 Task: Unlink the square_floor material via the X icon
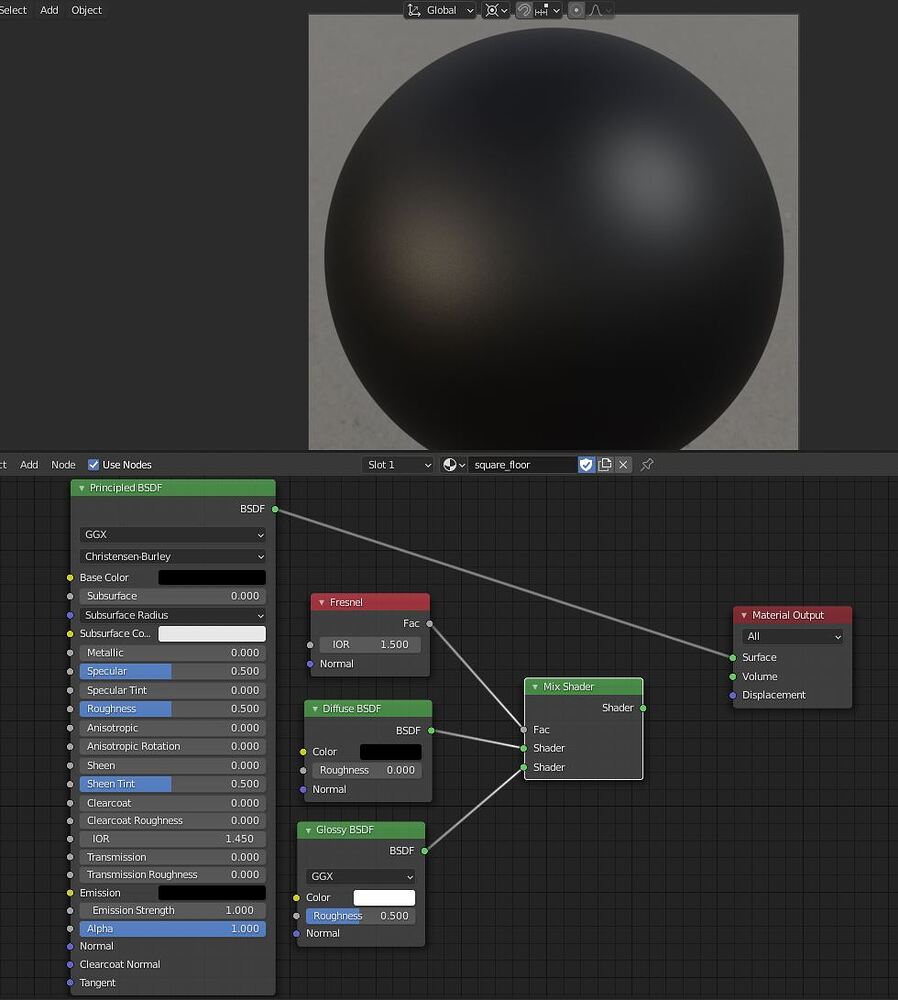pyautogui.click(x=623, y=464)
